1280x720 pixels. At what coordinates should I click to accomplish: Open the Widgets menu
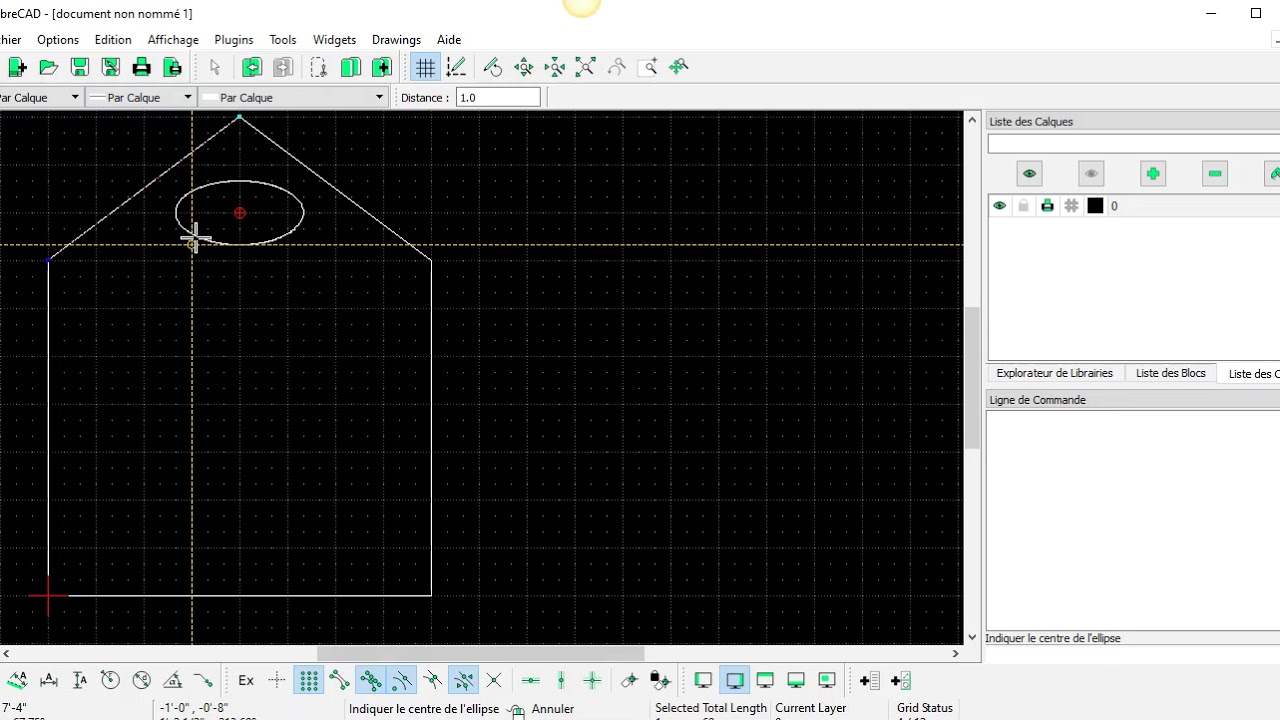334,39
